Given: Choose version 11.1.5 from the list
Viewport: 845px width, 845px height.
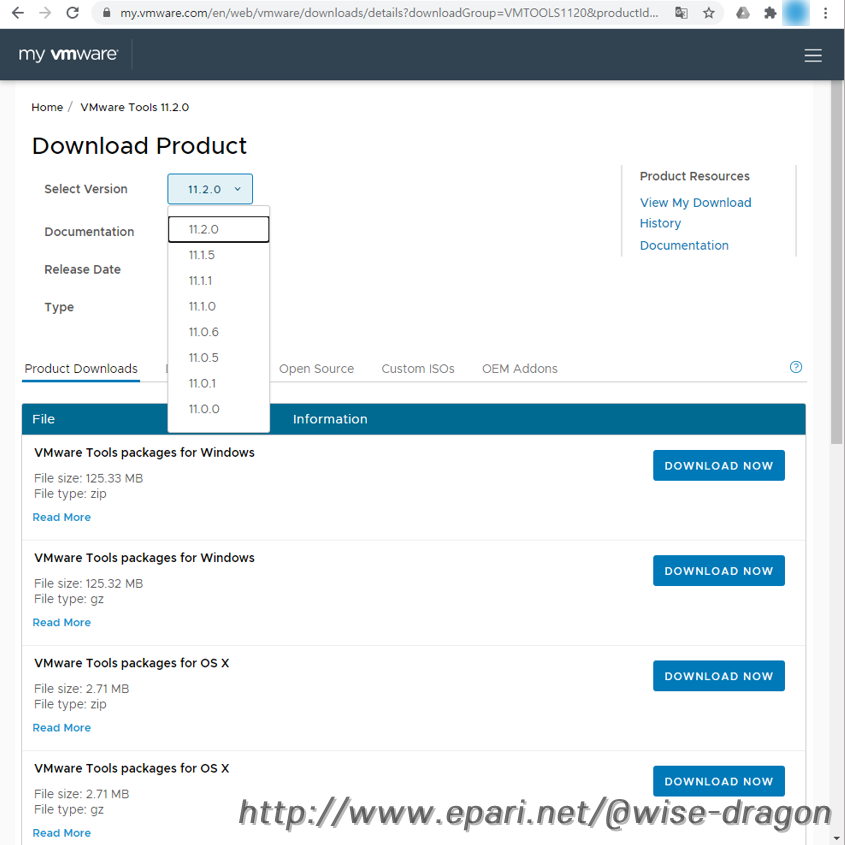Looking at the screenshot, I should [218, 255].
